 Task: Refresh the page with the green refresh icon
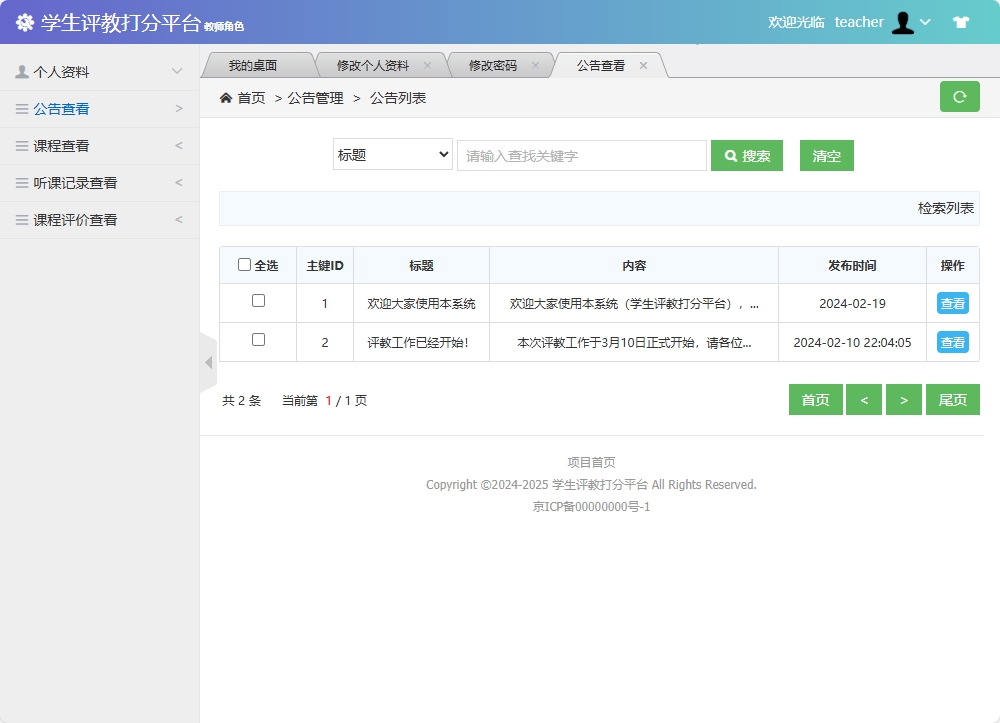point(959,97)
